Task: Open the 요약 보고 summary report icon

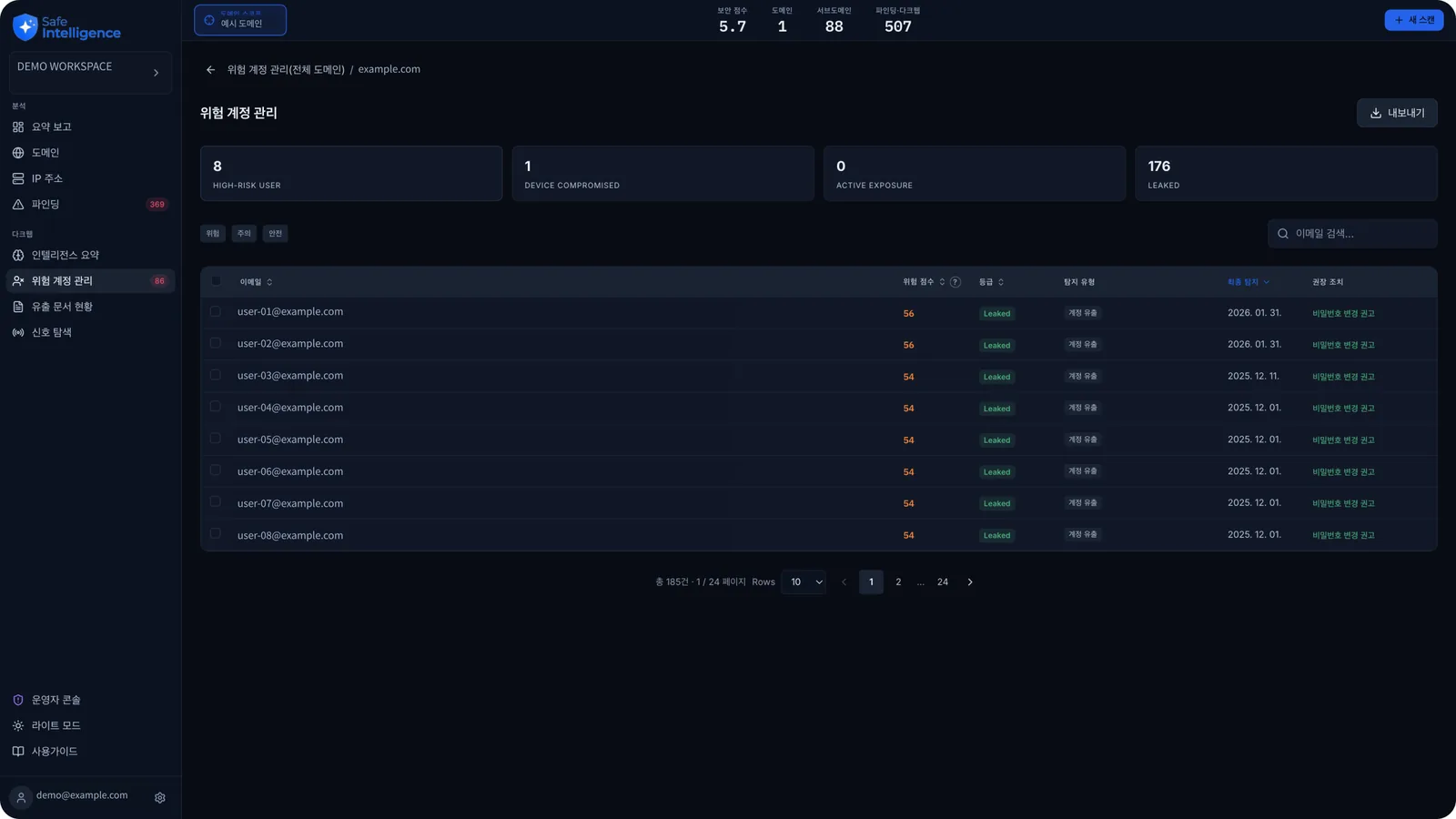Action: [x=18, y=127]
